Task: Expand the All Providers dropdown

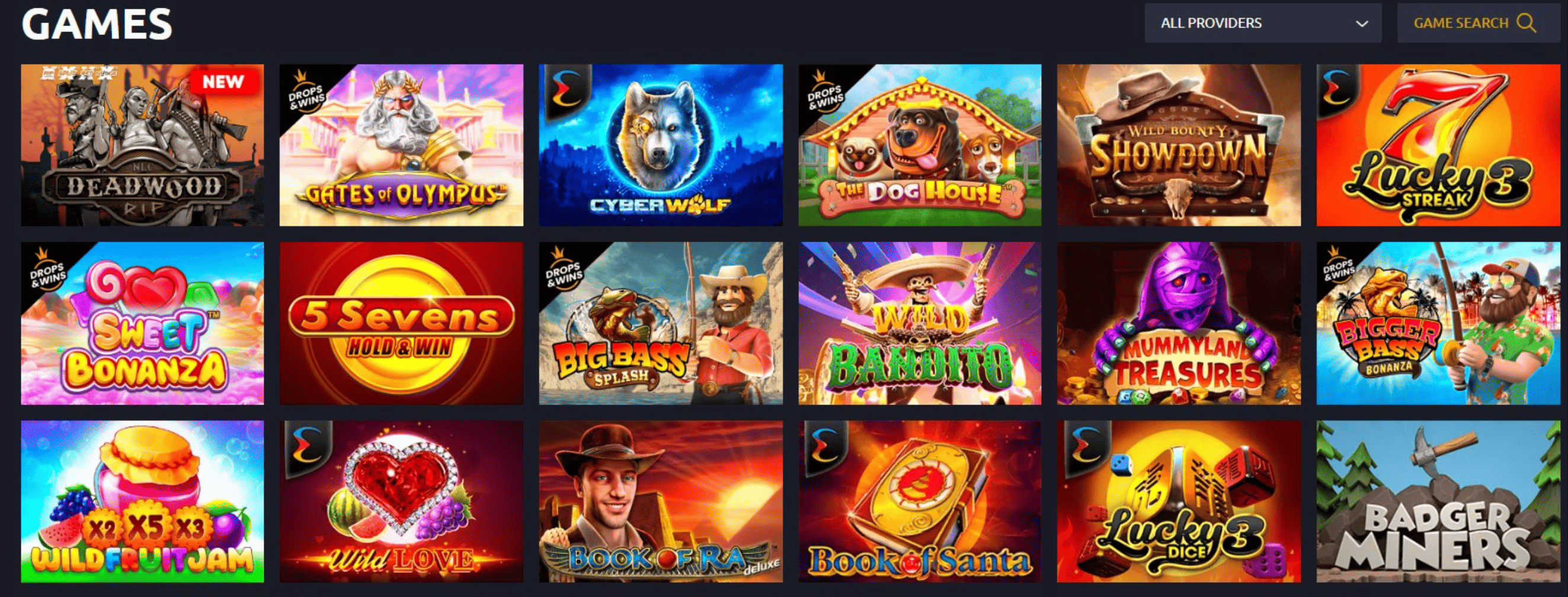Action: pos(1262,23)
